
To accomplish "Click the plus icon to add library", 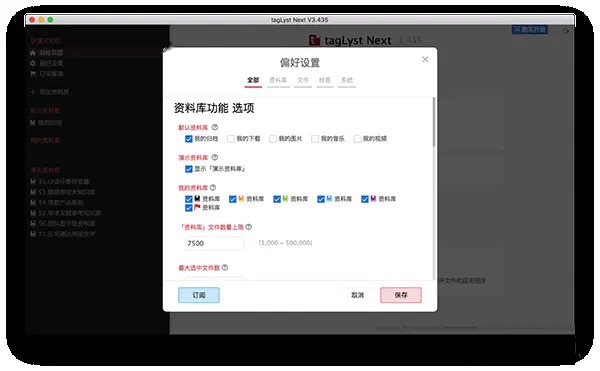I will [33, 92].
